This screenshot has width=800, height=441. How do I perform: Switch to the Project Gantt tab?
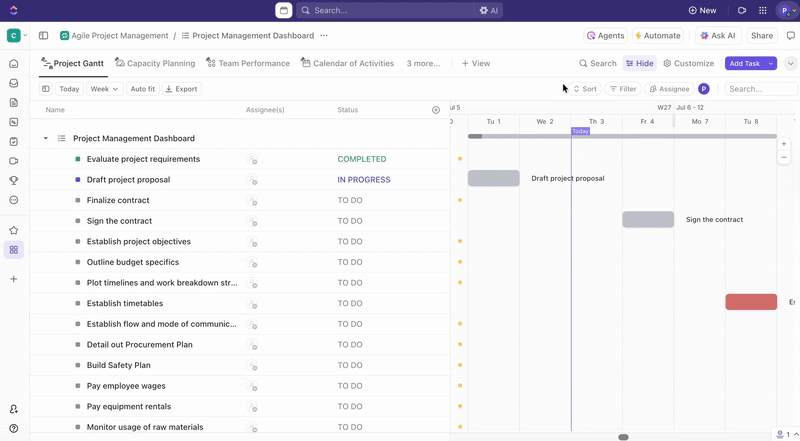[72, 63]
